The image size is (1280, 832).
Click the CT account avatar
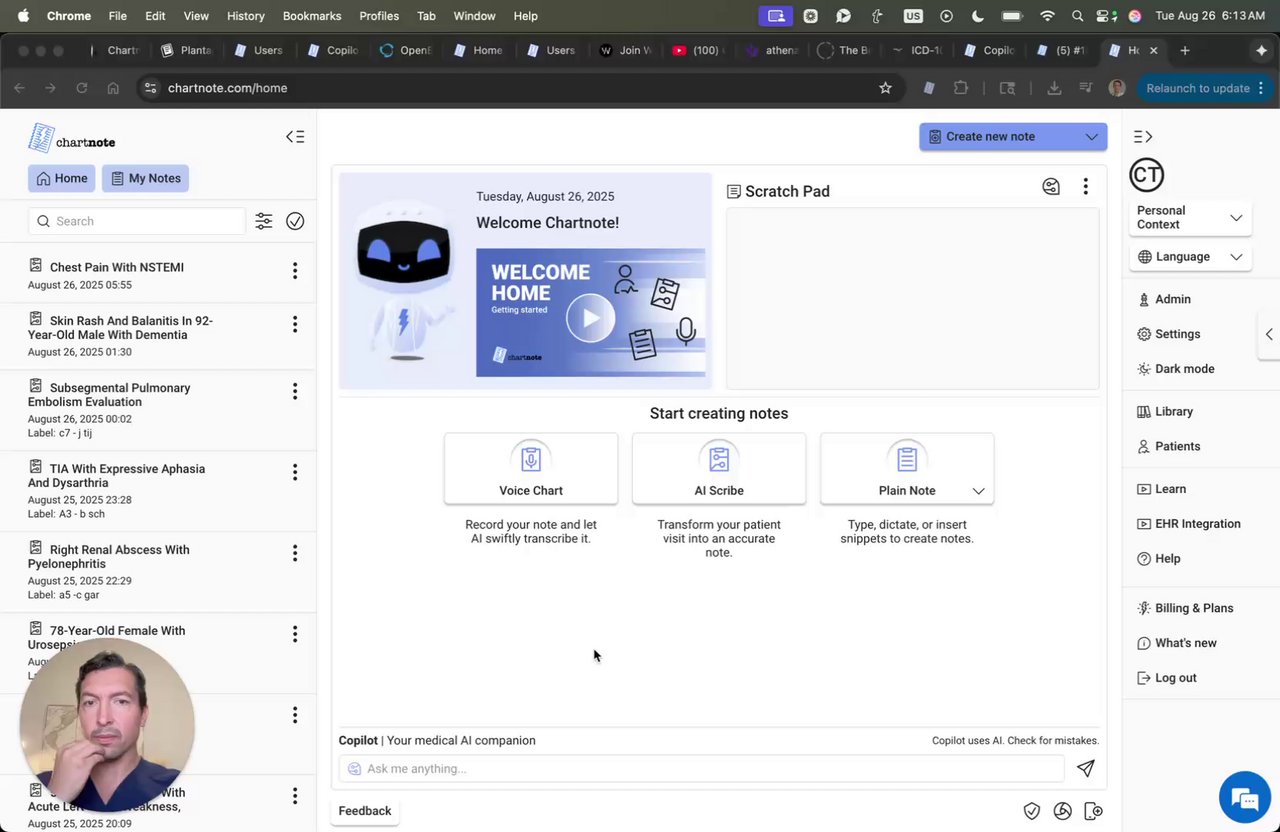1147,175
